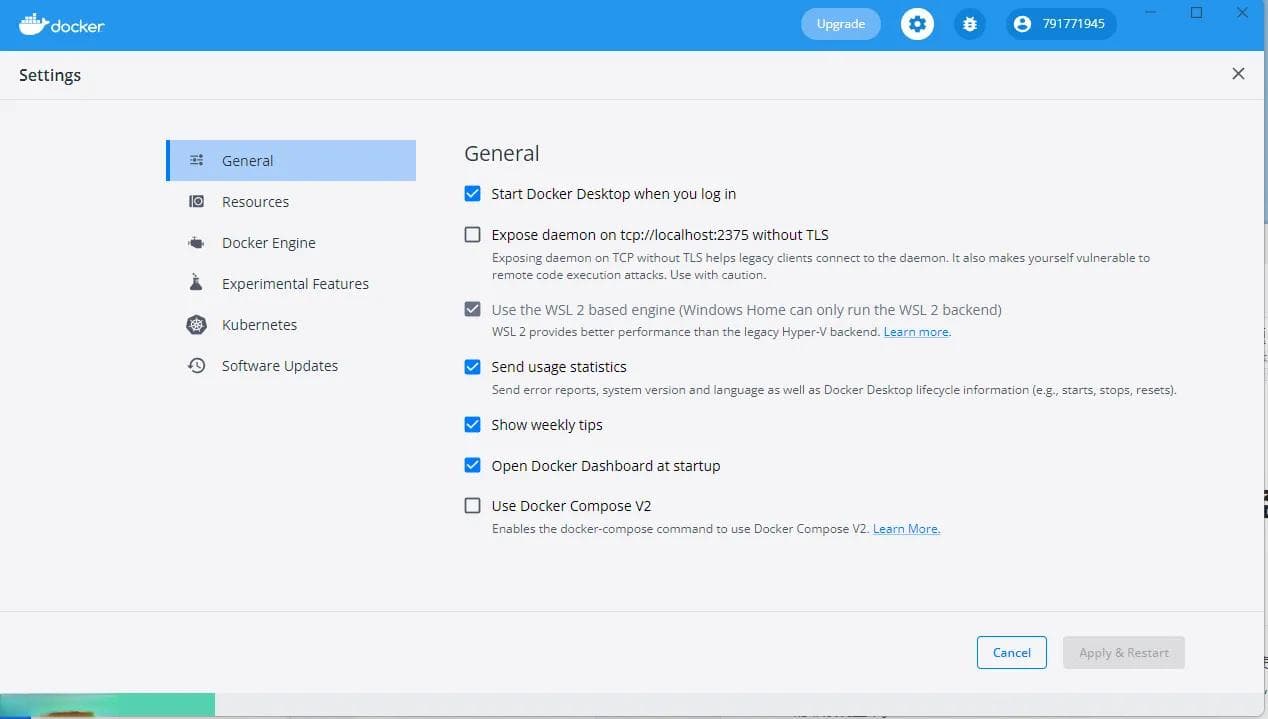Uncheck Open Docker Dashboard at startup

pos(472,465)
